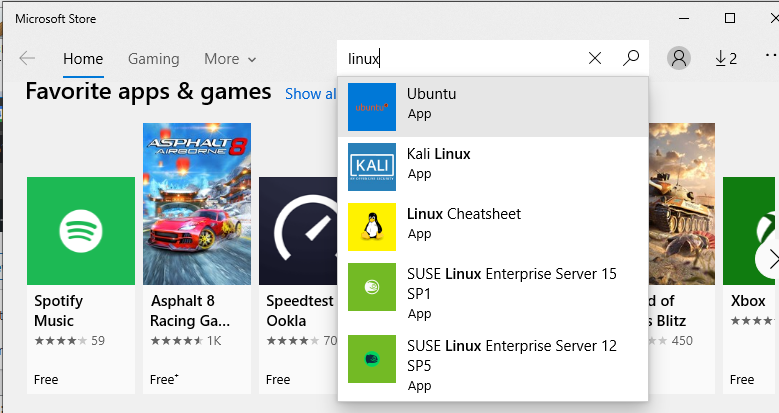The width and height of the screenshot is (779, 413).
Task: Click the Linux Cheatsheet suggestion text
Action: tap(464, 214)
